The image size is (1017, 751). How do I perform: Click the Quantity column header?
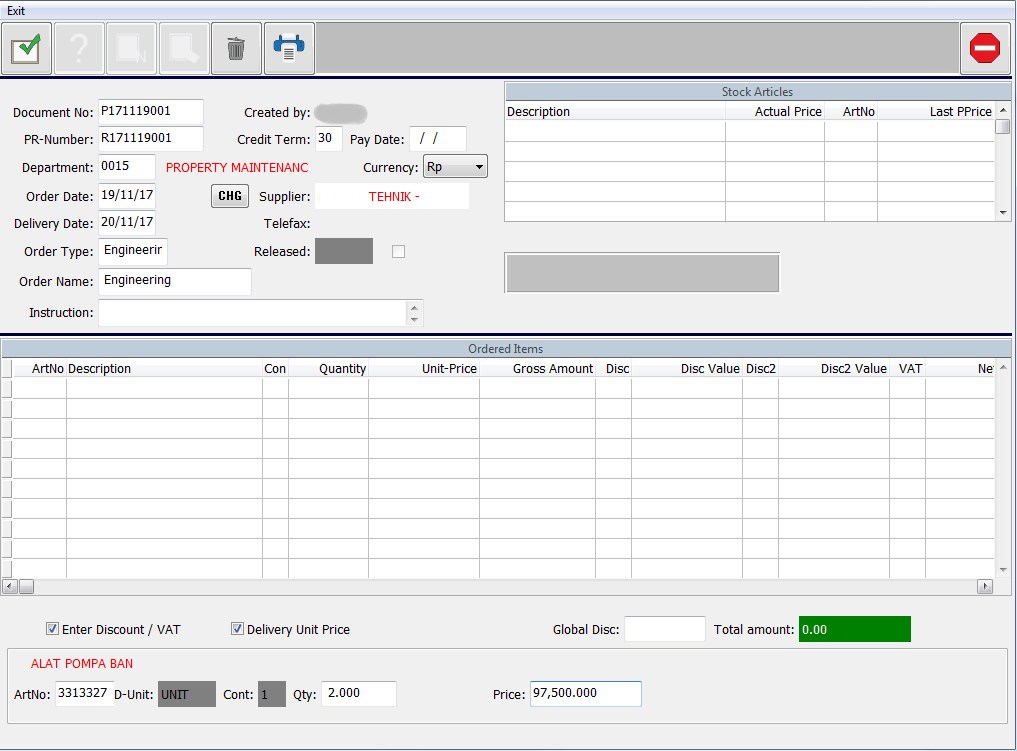(x=328, y=368)
